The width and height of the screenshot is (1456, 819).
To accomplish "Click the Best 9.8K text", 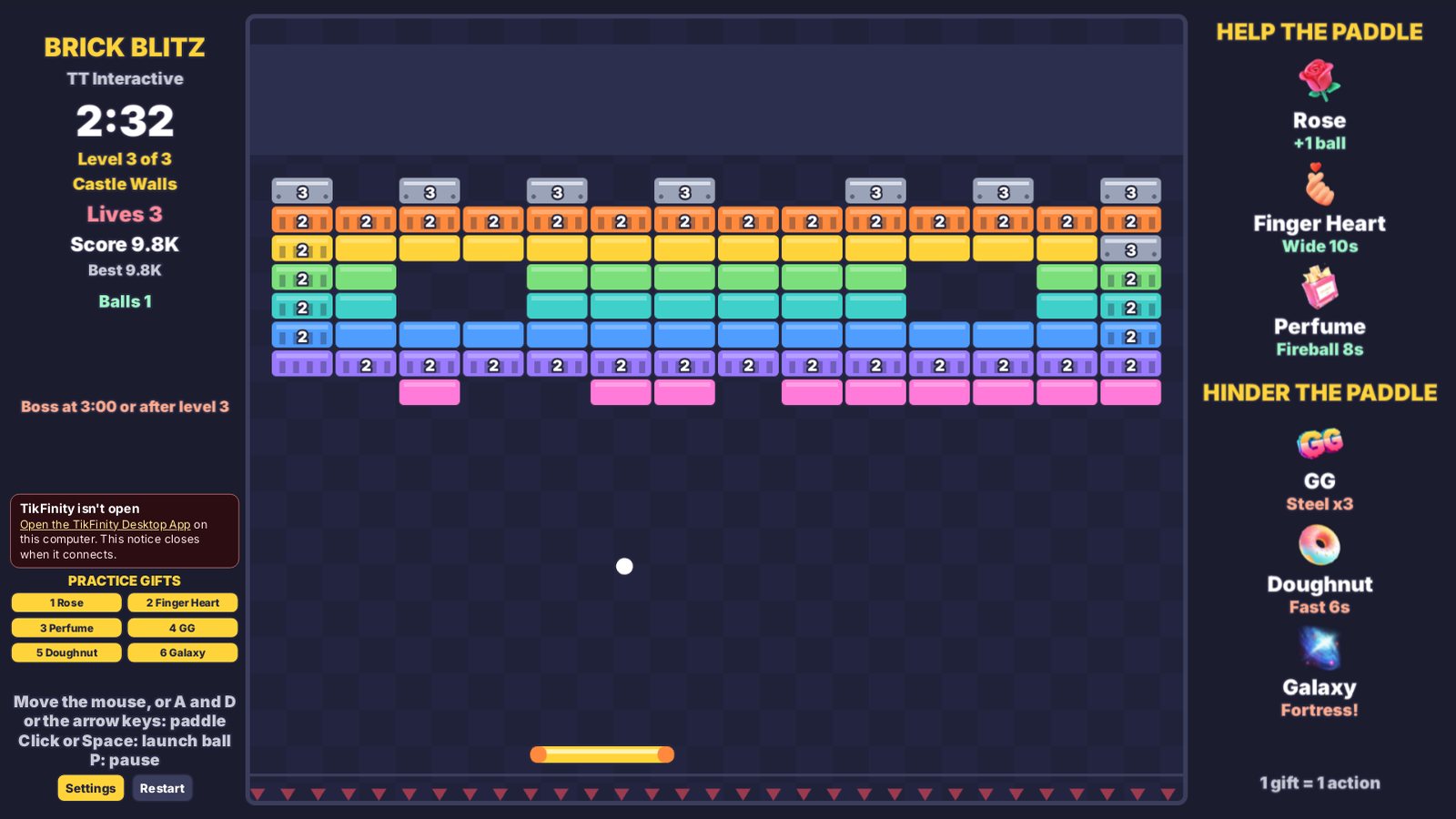I will [125, 270].
